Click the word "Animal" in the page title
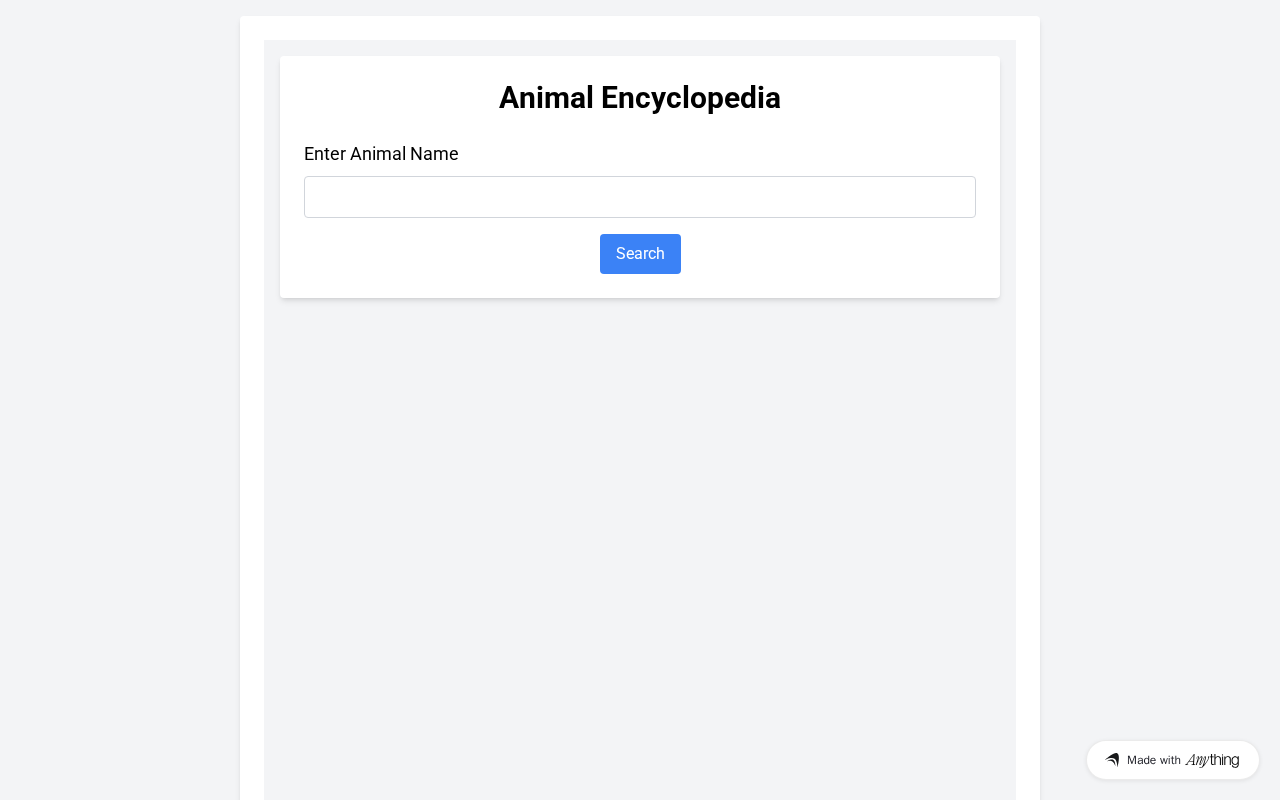Viewport: 1280px width, 800px height. coord(546,98)
